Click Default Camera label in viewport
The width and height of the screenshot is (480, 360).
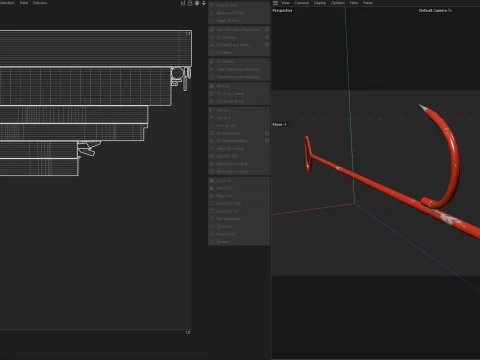pos(435,10)
